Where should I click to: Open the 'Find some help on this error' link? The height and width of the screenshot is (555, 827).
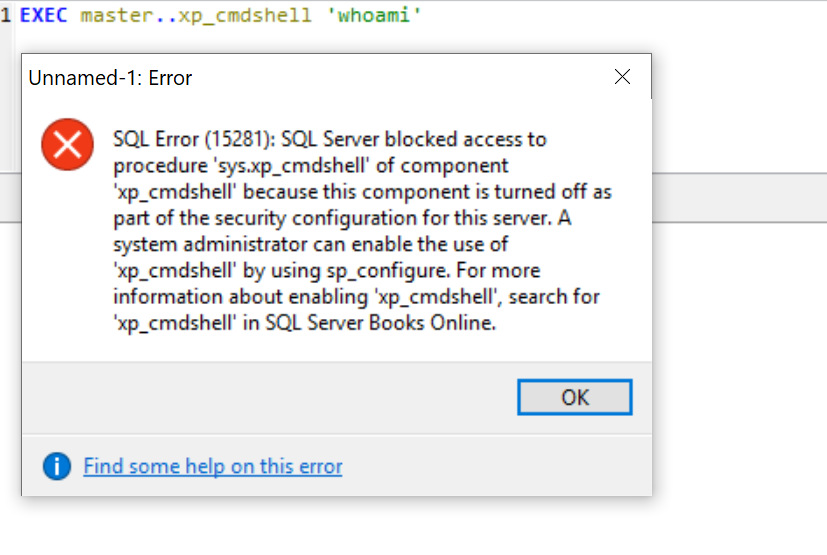coord(212,466)
